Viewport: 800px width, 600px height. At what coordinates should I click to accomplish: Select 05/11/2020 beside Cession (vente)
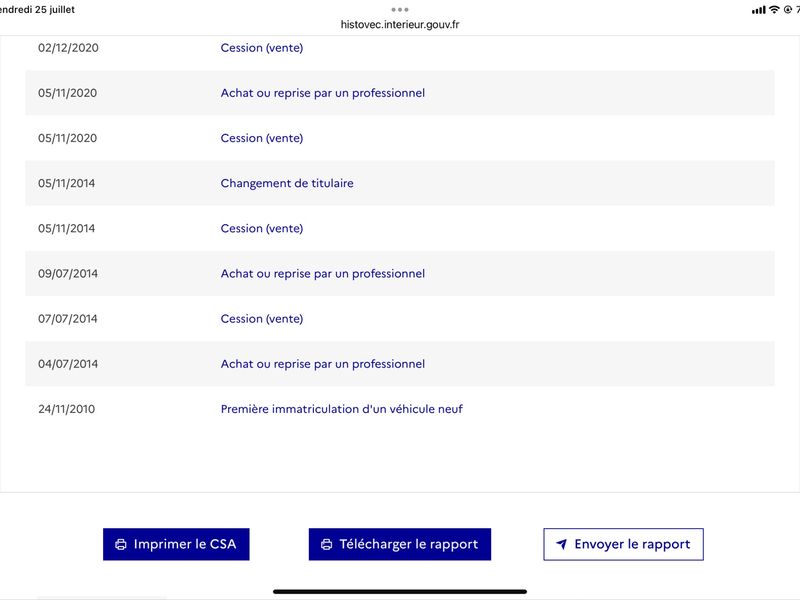67,138
